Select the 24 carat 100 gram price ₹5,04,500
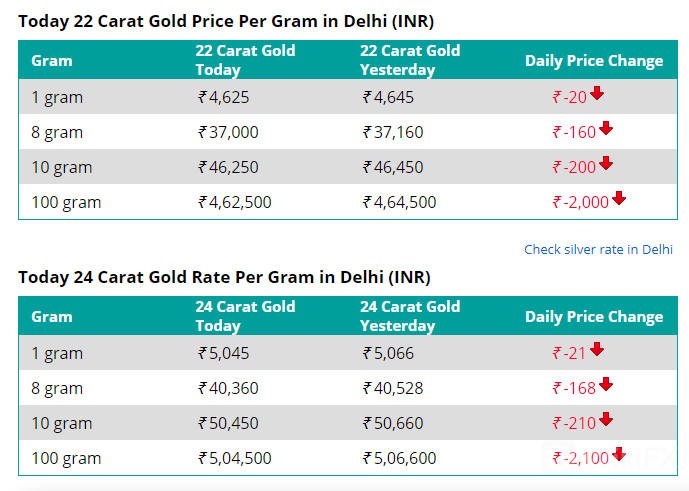Image resolution: width=689 pixels, height=491 pixels. click(x=235, y=458)
